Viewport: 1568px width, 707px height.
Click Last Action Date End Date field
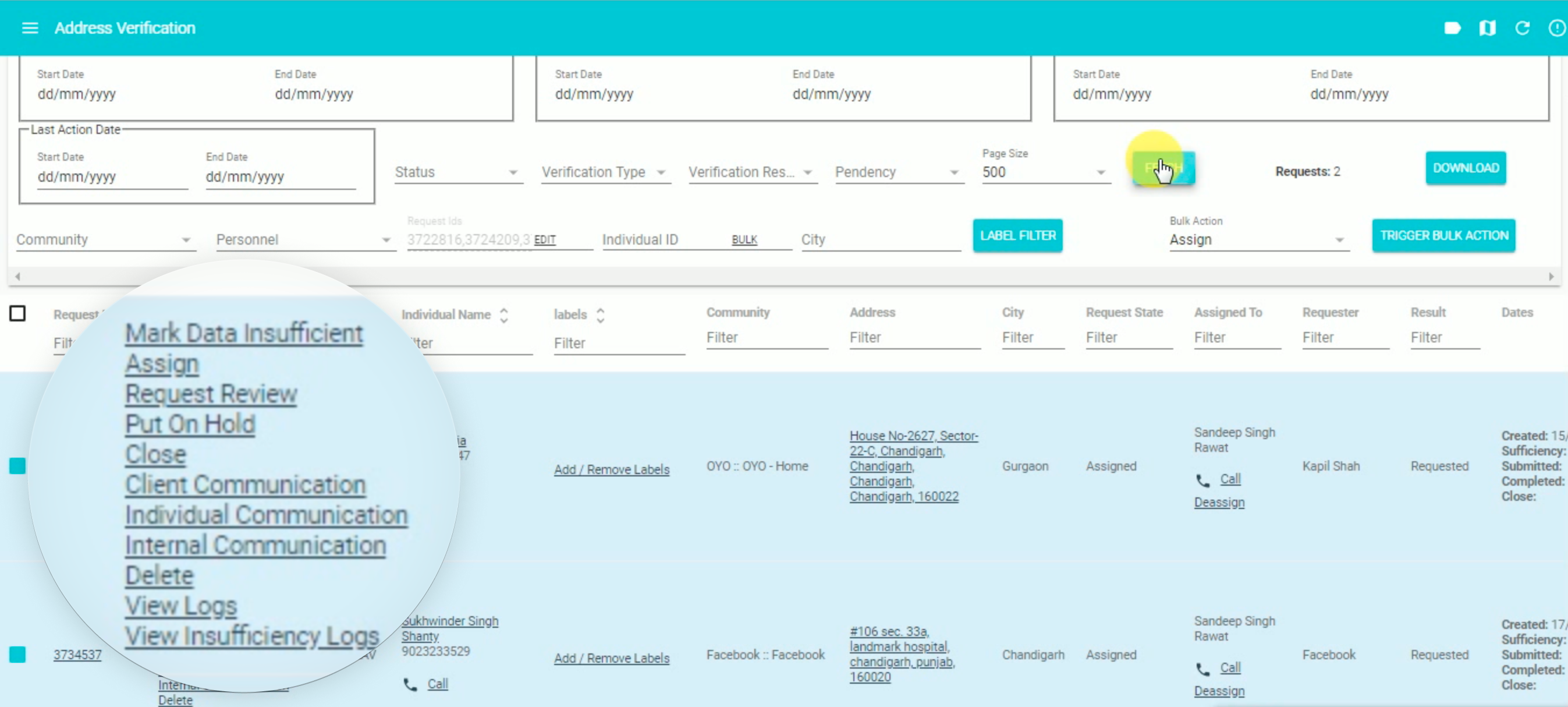click(280, 177)
